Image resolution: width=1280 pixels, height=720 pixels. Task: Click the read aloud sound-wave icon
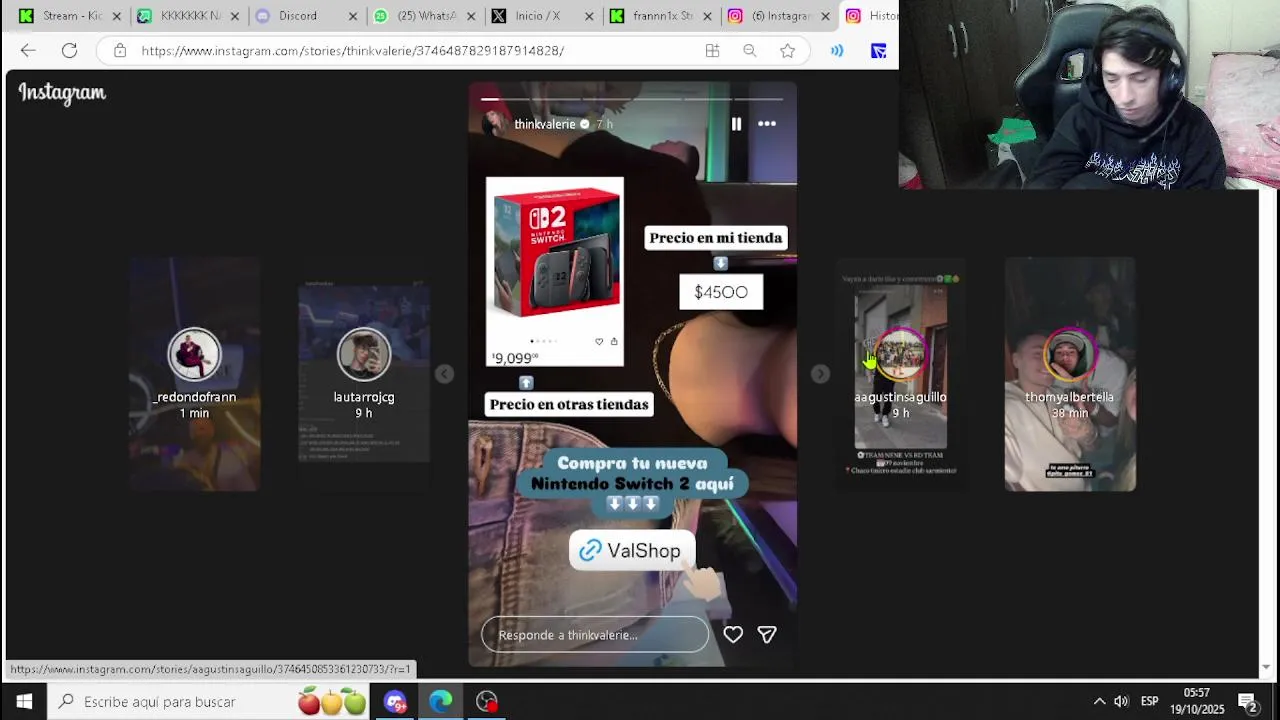coord(837,50)
